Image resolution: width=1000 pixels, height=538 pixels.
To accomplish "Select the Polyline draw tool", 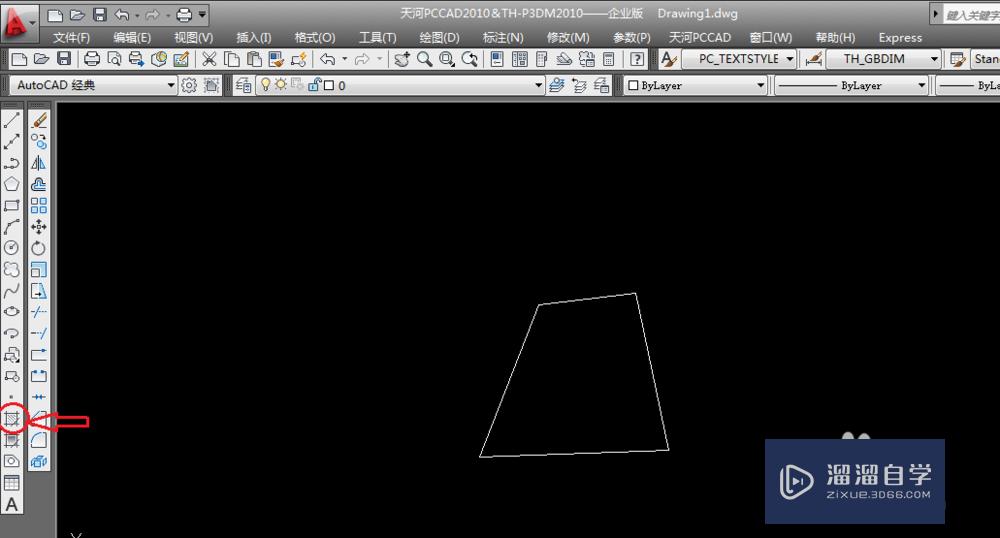I will 11,163.
